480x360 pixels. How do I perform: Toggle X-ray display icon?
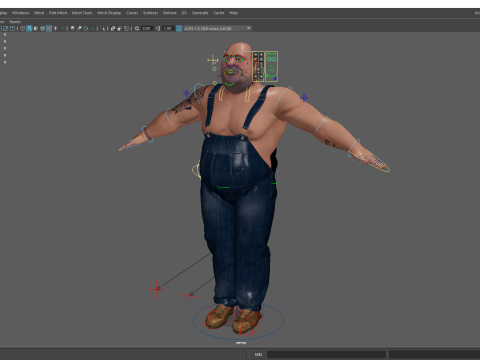click(x=113, y=28)
